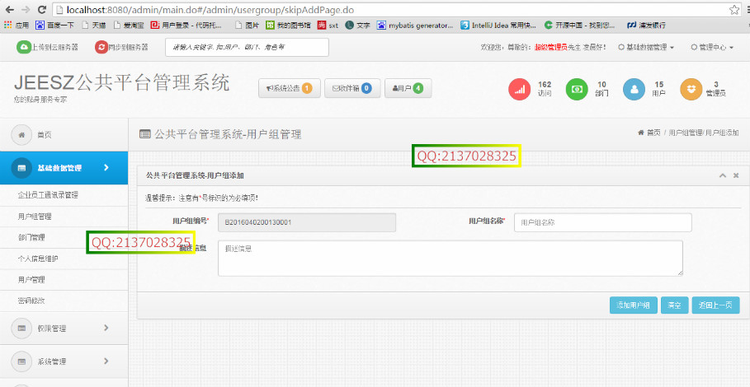Open the 收件箱 inbox button
Image resolution: width=750 pixels, height=387 pixels.
coord(352,88)
